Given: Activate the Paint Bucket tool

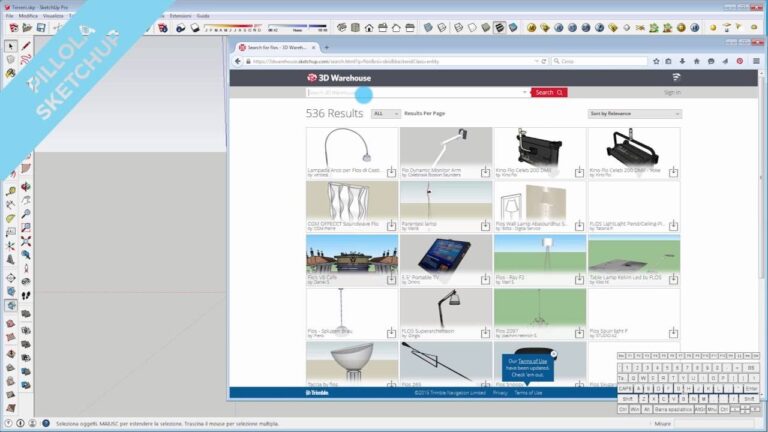Looking at the screenshot, I should click(10, 73).
